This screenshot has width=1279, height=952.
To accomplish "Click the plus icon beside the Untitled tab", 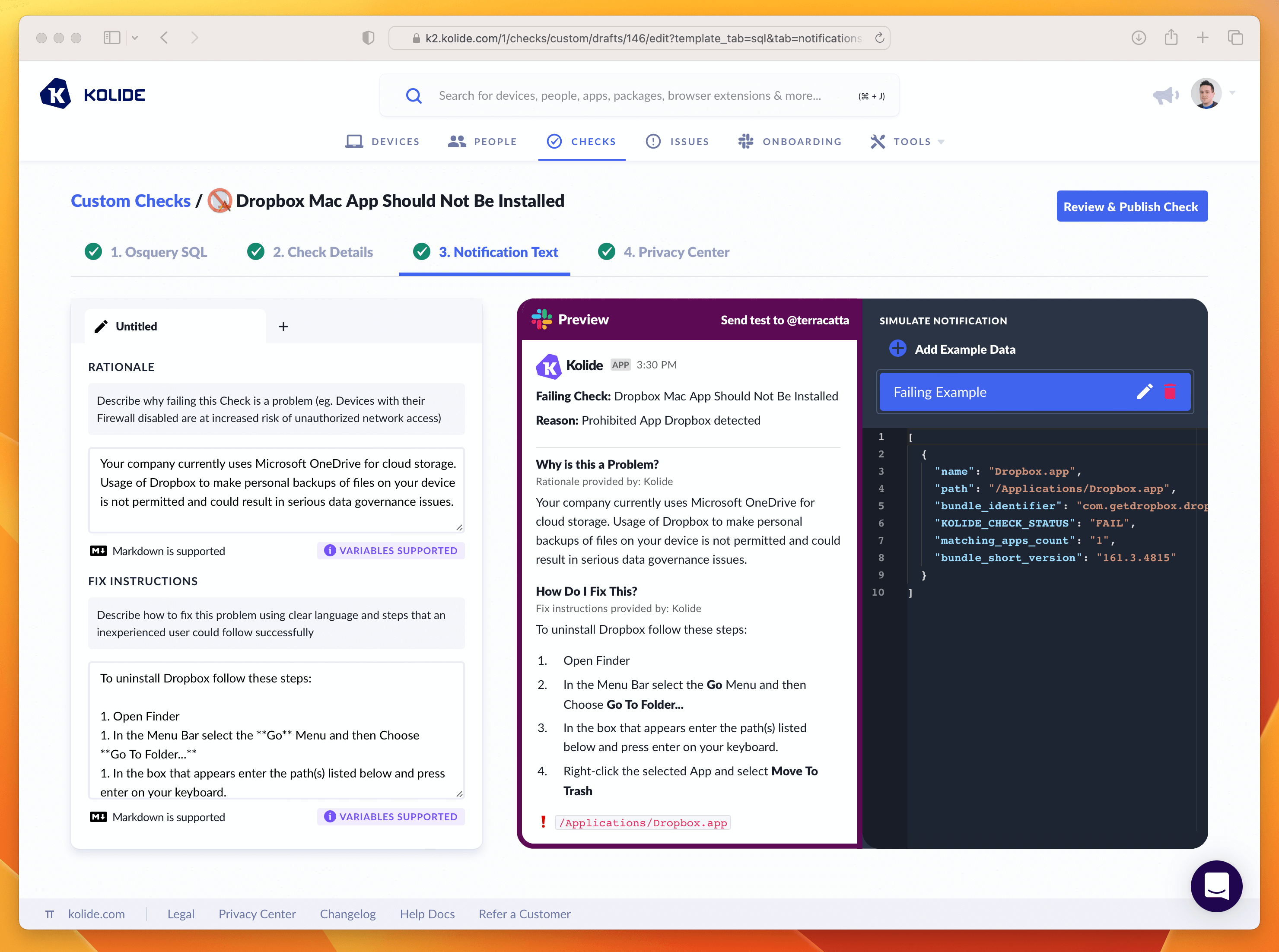I will click(283, 327).
